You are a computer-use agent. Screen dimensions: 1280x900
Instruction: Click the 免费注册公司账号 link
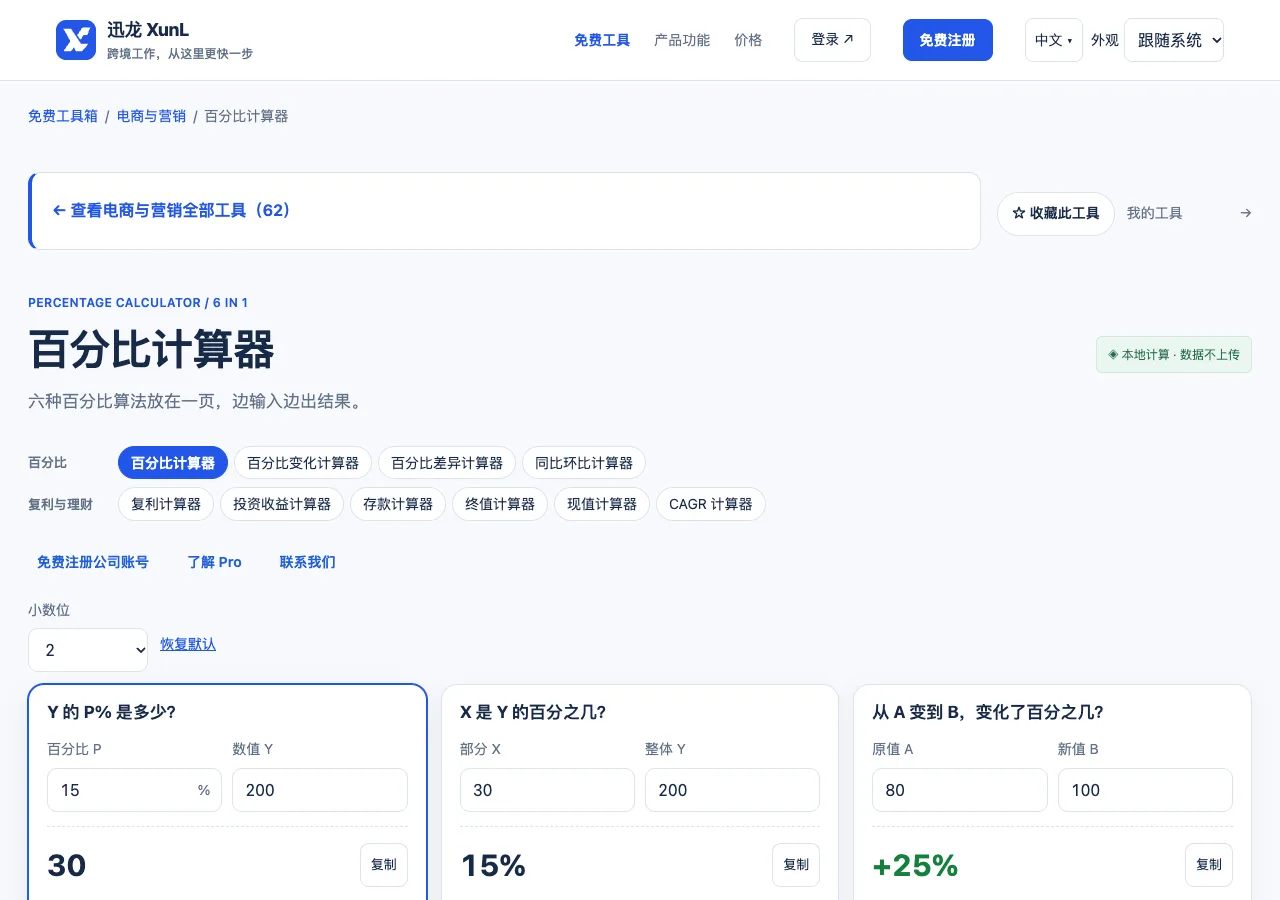click(x=93, y=562)
